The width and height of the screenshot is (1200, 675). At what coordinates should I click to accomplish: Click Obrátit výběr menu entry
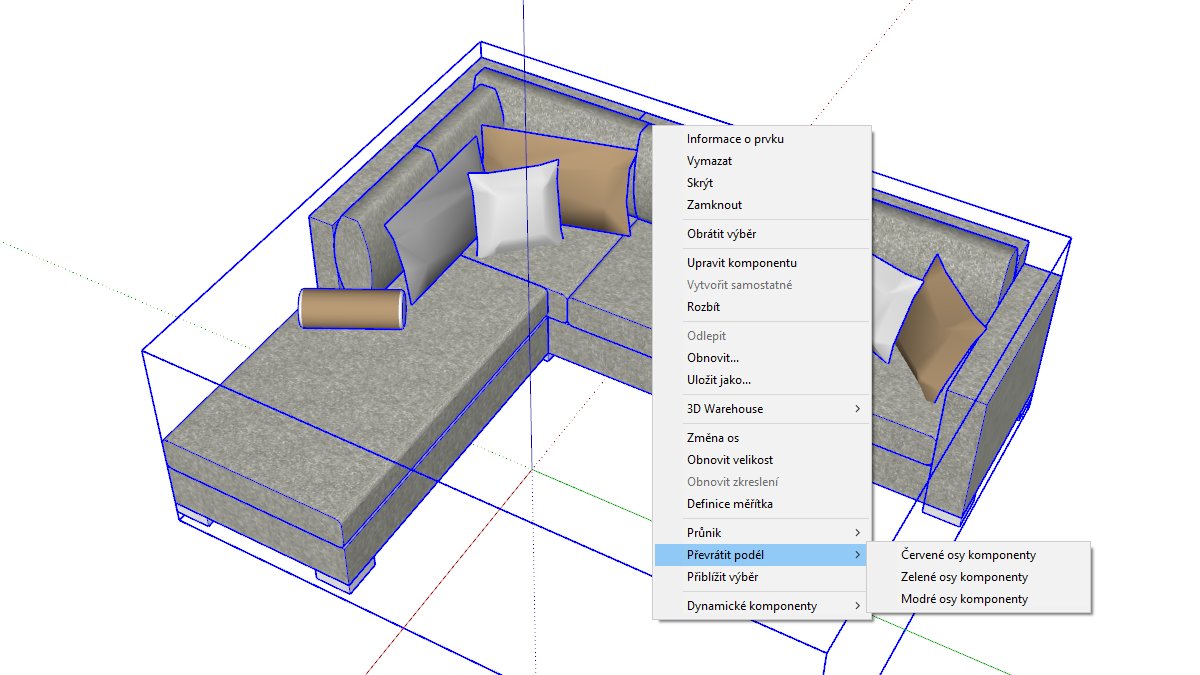tap(721, 234)
